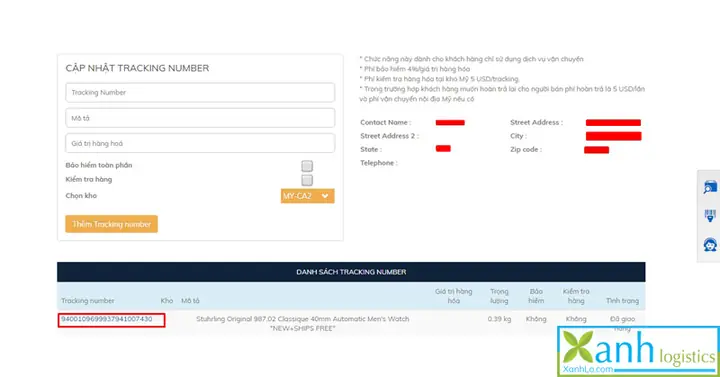Click the Thêm Tracking number button
This screenshot has width=720, height=377.
(x=112, y=224)
